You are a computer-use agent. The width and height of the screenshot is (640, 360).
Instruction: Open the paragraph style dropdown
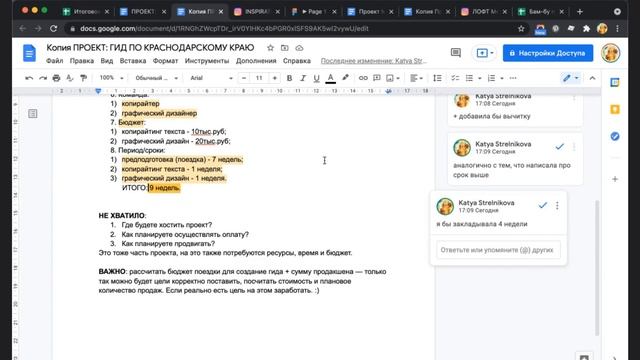coord(157,78)
